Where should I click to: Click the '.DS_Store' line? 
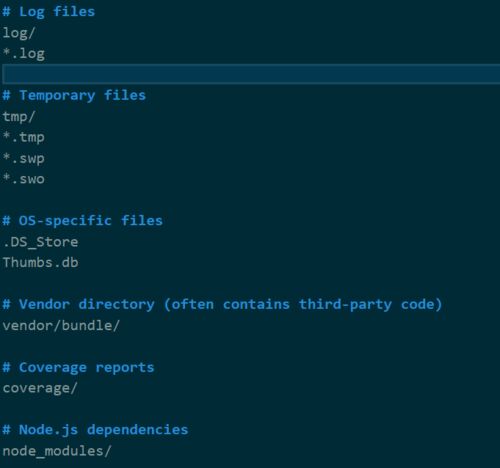pyautogui.click(x=40, y=242)
